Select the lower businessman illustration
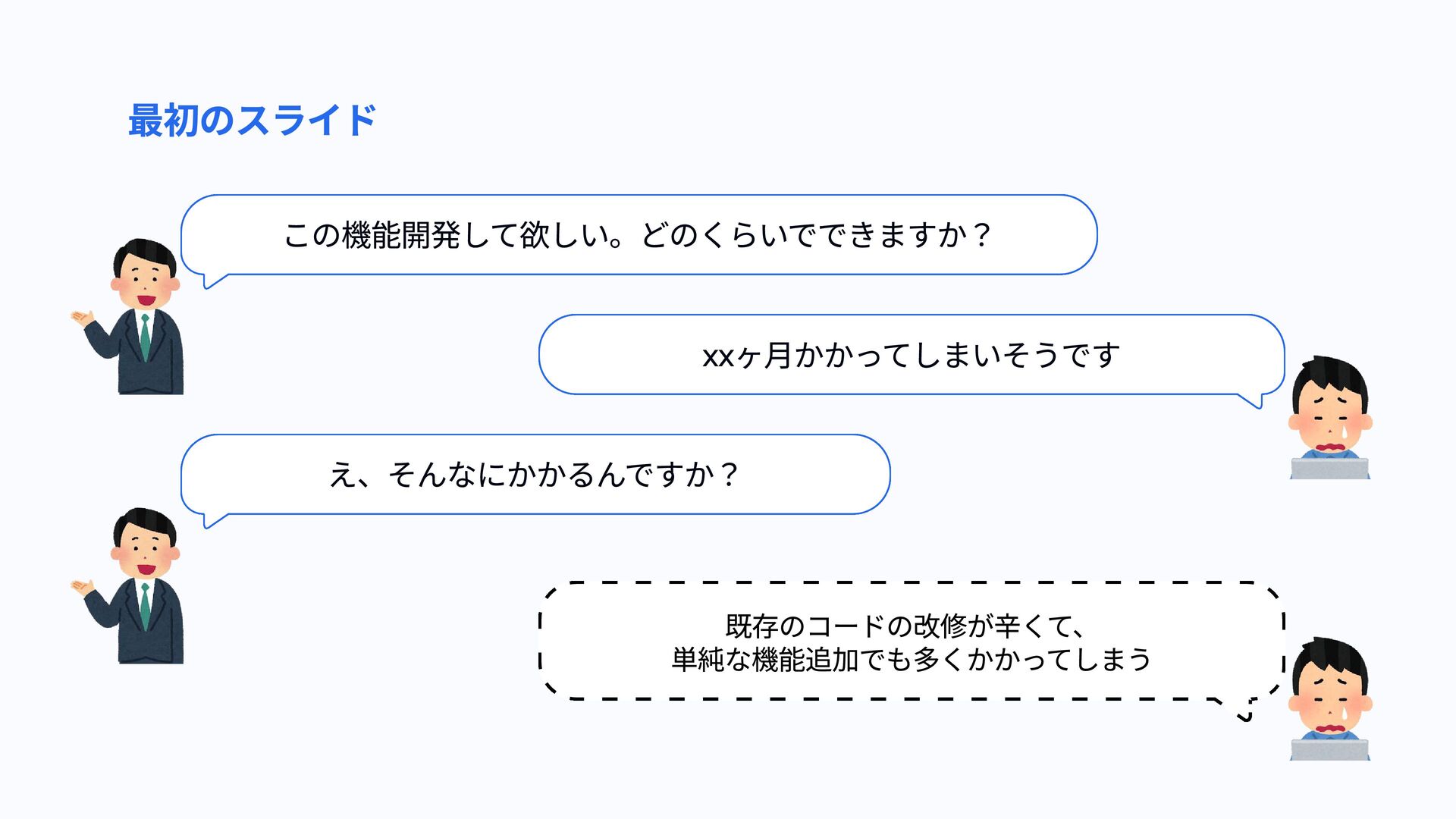This screenshot has width=1456, height=819. point(129,586)
